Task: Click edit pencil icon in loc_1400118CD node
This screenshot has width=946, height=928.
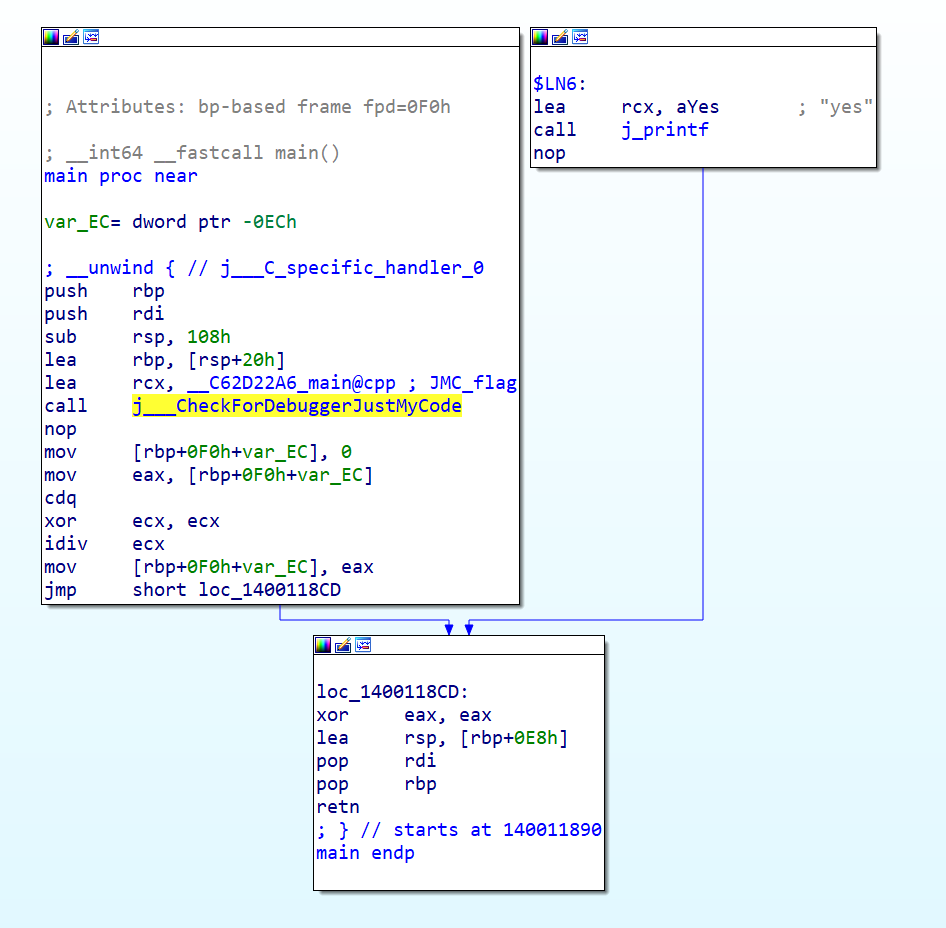Action: pos(343,646)
